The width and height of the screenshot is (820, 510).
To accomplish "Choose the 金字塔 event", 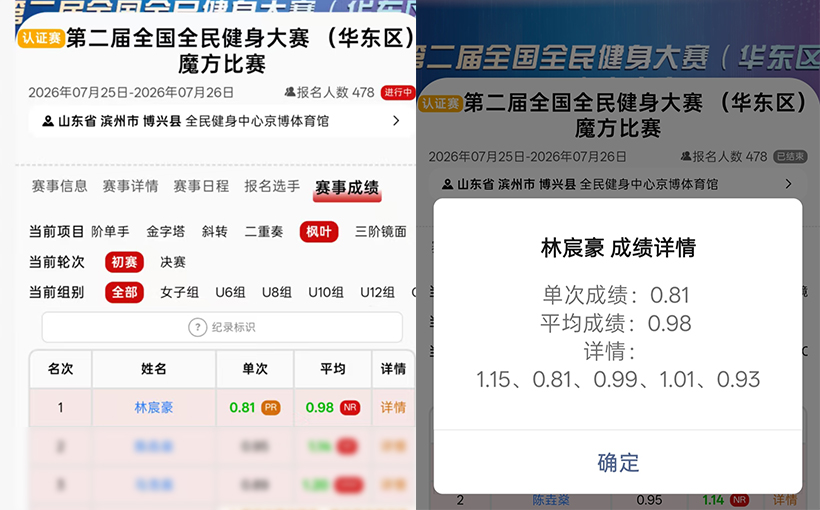I will tap(165, 232).
